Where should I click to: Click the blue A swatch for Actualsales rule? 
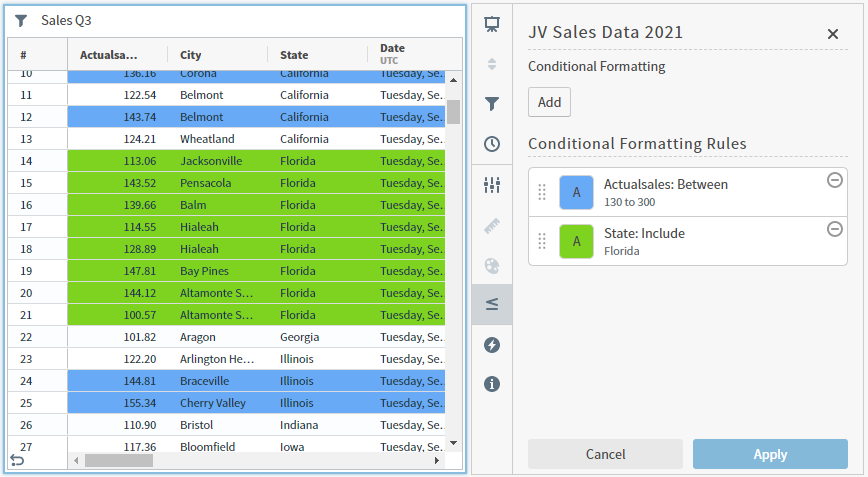pos(576,193)
